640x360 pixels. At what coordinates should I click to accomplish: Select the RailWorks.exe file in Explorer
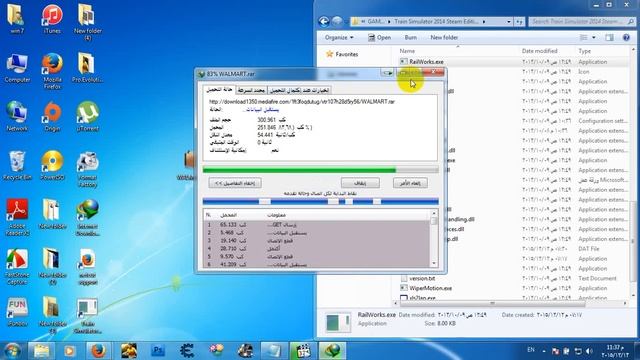click(x=426, y=62)
